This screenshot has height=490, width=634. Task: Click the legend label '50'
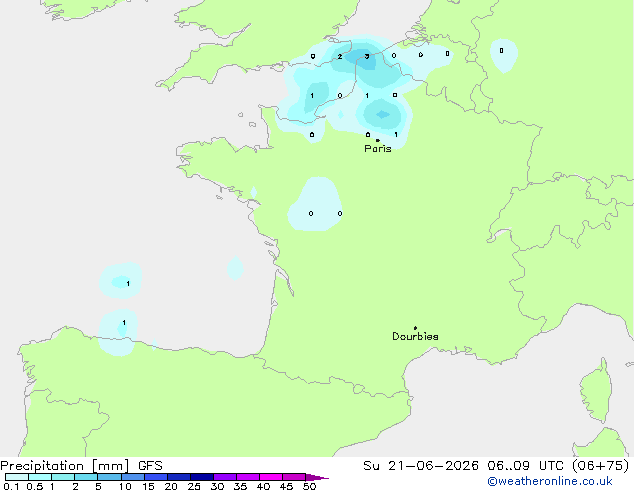tap(309, 486)
